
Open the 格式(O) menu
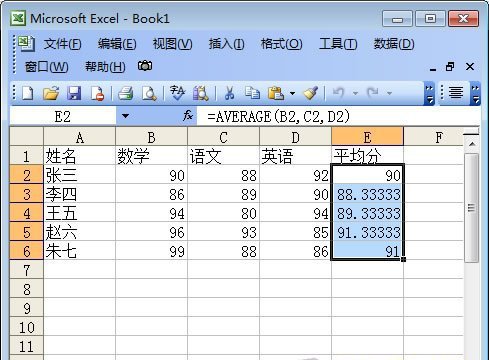pyautogui.click(x=282, y=44)
